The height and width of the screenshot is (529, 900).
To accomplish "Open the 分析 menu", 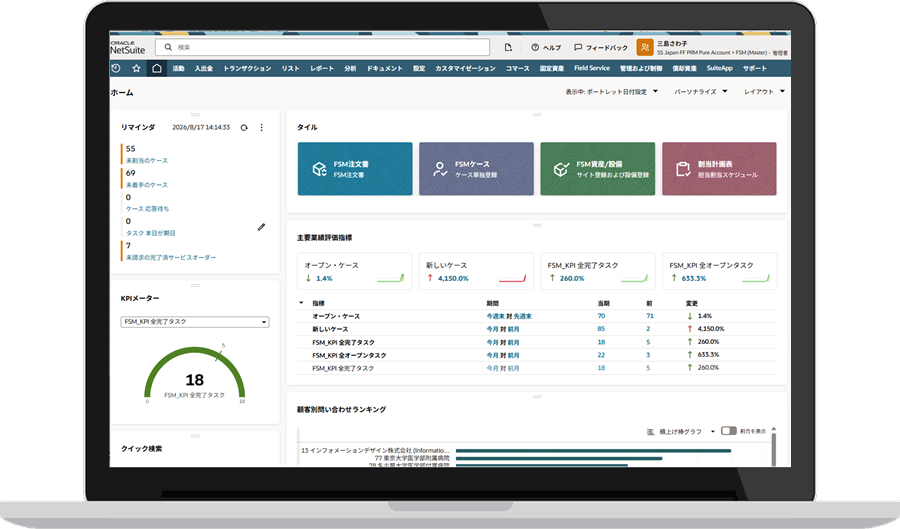I will click(x=350, y=68).
